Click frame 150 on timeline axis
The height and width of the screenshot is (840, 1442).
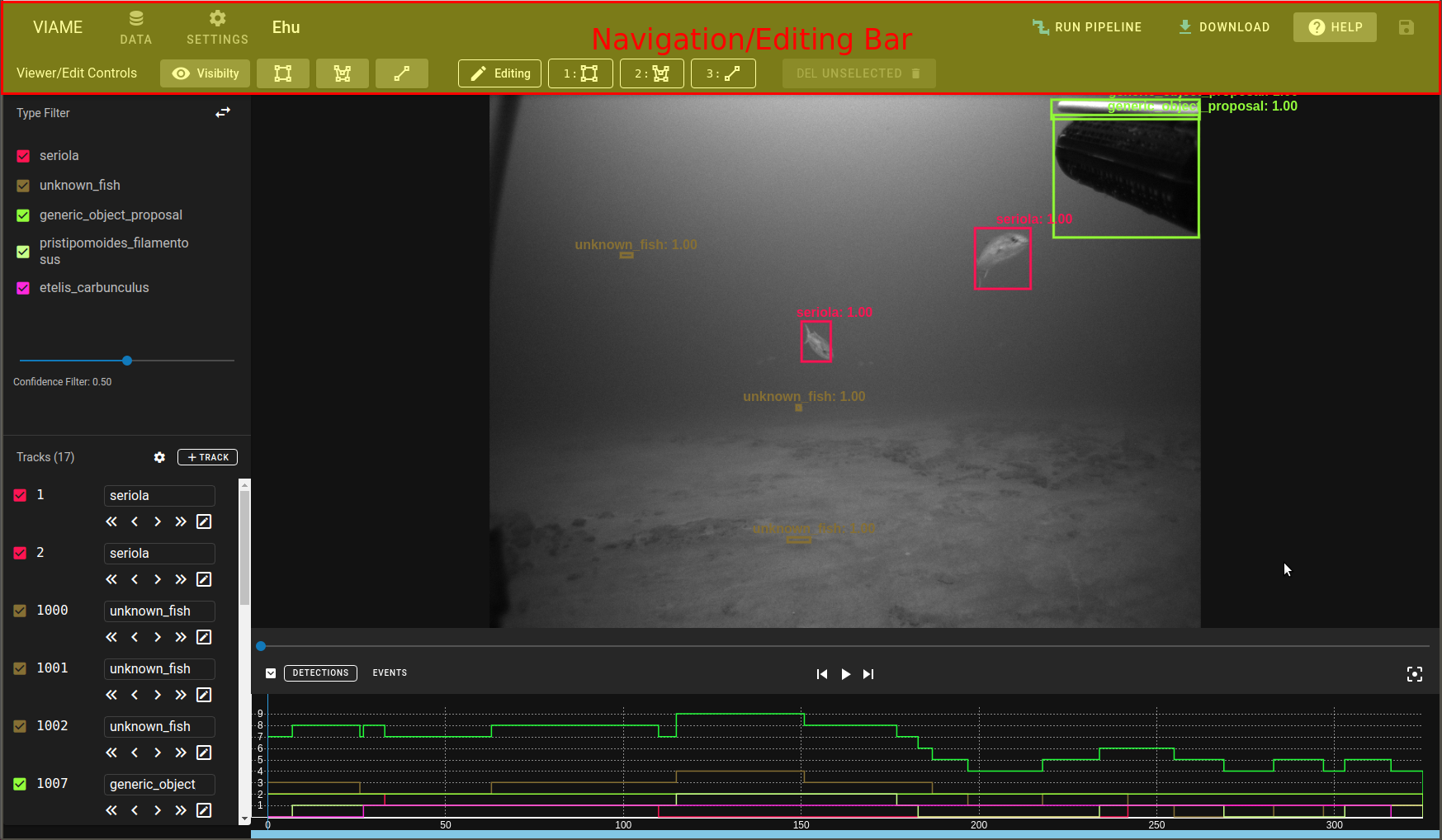click(801, 824)
